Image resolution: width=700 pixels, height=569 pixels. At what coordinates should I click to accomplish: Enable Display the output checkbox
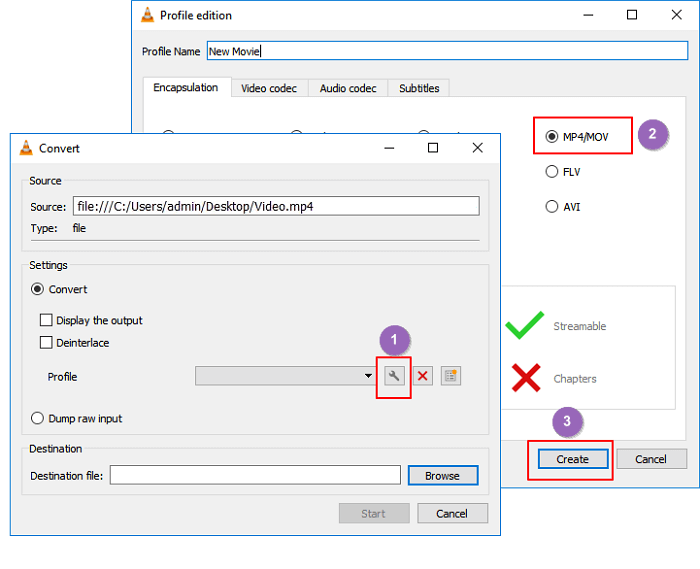click(46, 321)
